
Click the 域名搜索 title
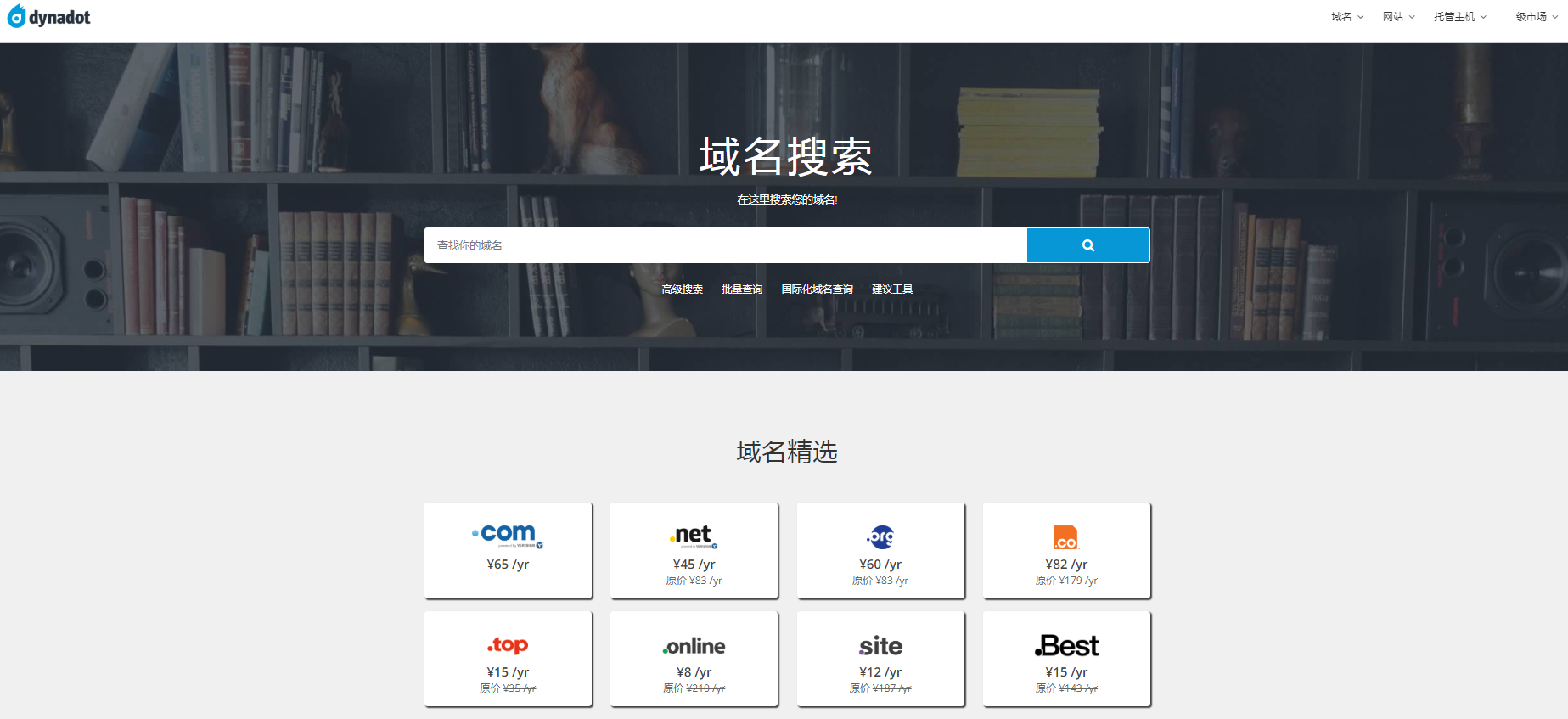point(786,157)
